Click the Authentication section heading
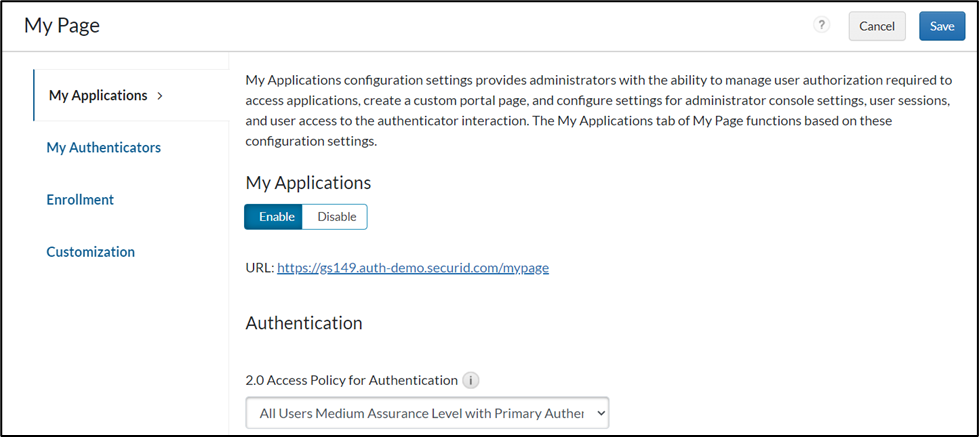Viewport: 979px width, 437px height. 304,323
